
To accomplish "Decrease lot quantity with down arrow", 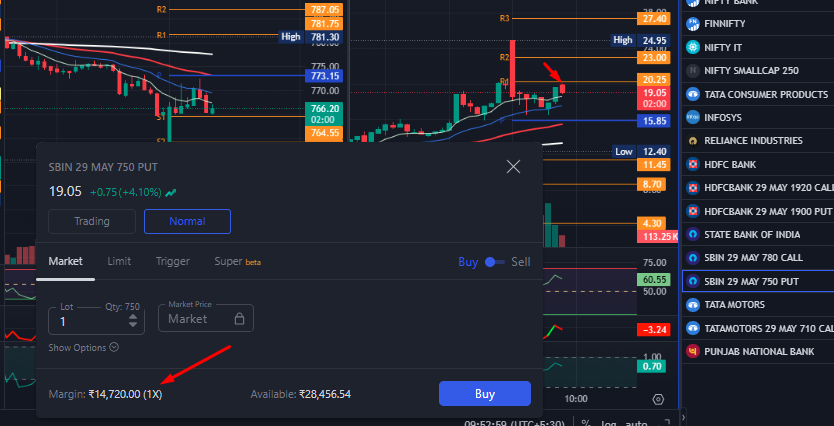I will (133, 324).
